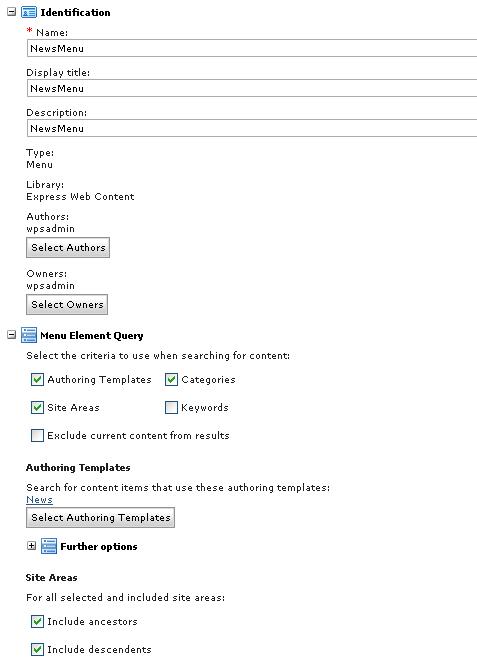Toggle the Include descendents checkbox

point(37,649)
